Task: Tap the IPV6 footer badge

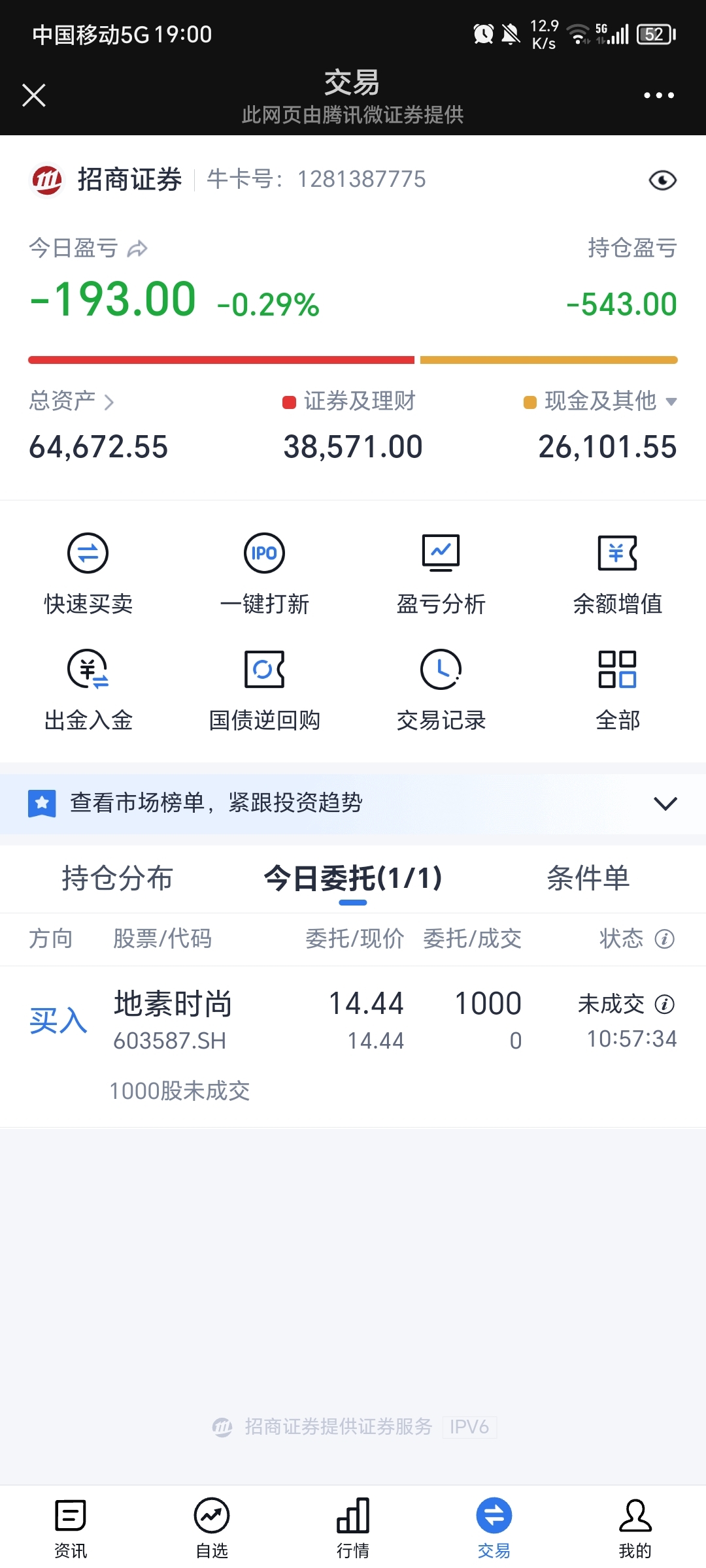Action: pos(469,1427)
